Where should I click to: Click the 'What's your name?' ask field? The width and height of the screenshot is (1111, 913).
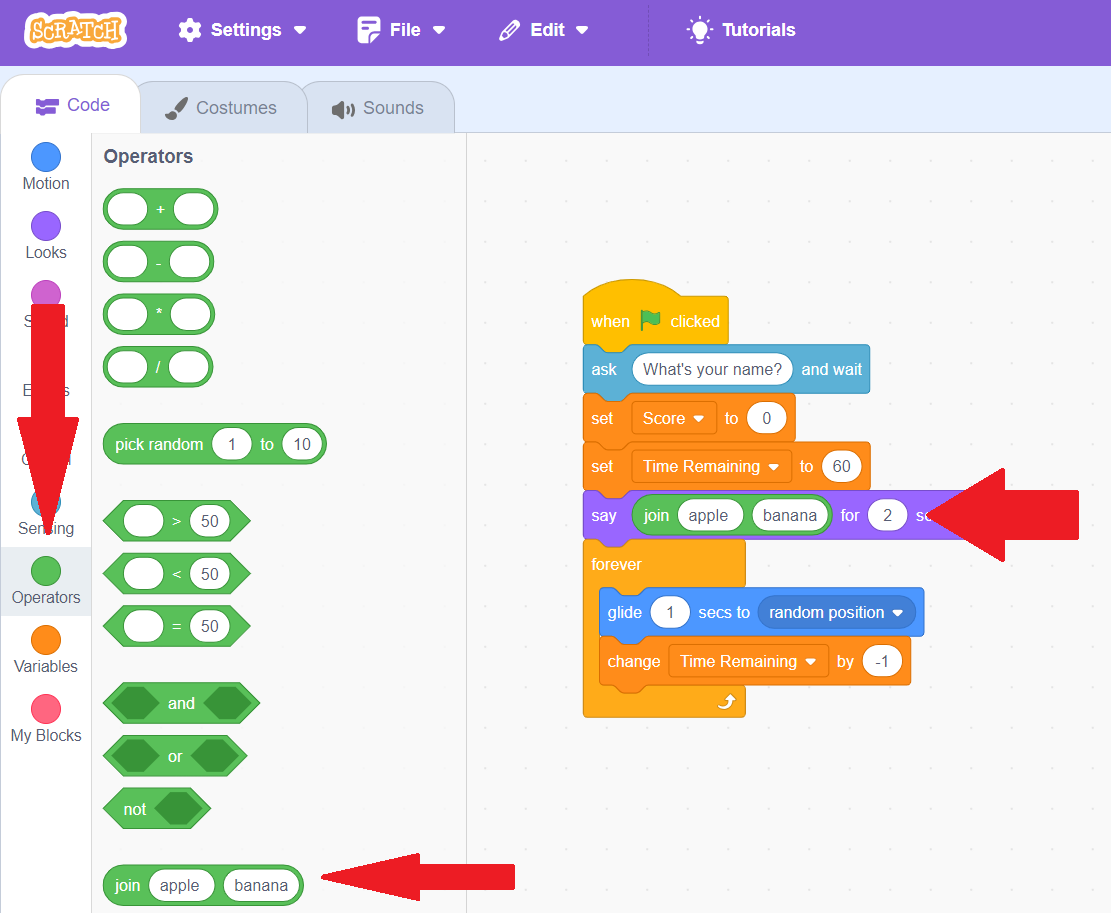pyautogui.click(x=712, y=369)
